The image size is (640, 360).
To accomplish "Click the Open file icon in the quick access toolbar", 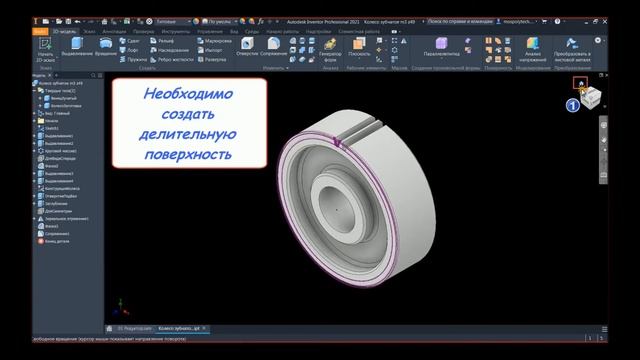I will tap(59, 21).
